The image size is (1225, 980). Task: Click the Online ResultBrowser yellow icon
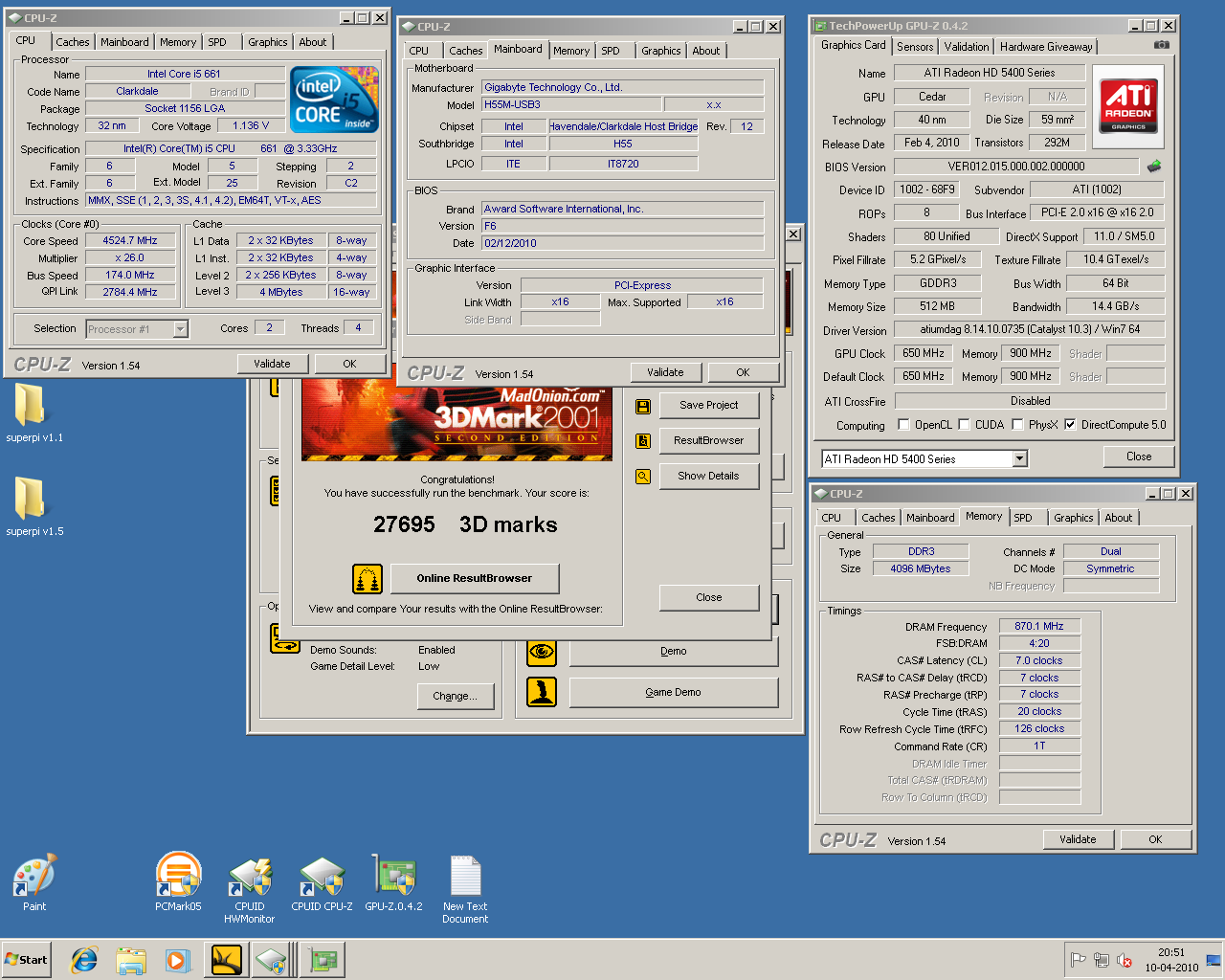click(x=367, y=579)
